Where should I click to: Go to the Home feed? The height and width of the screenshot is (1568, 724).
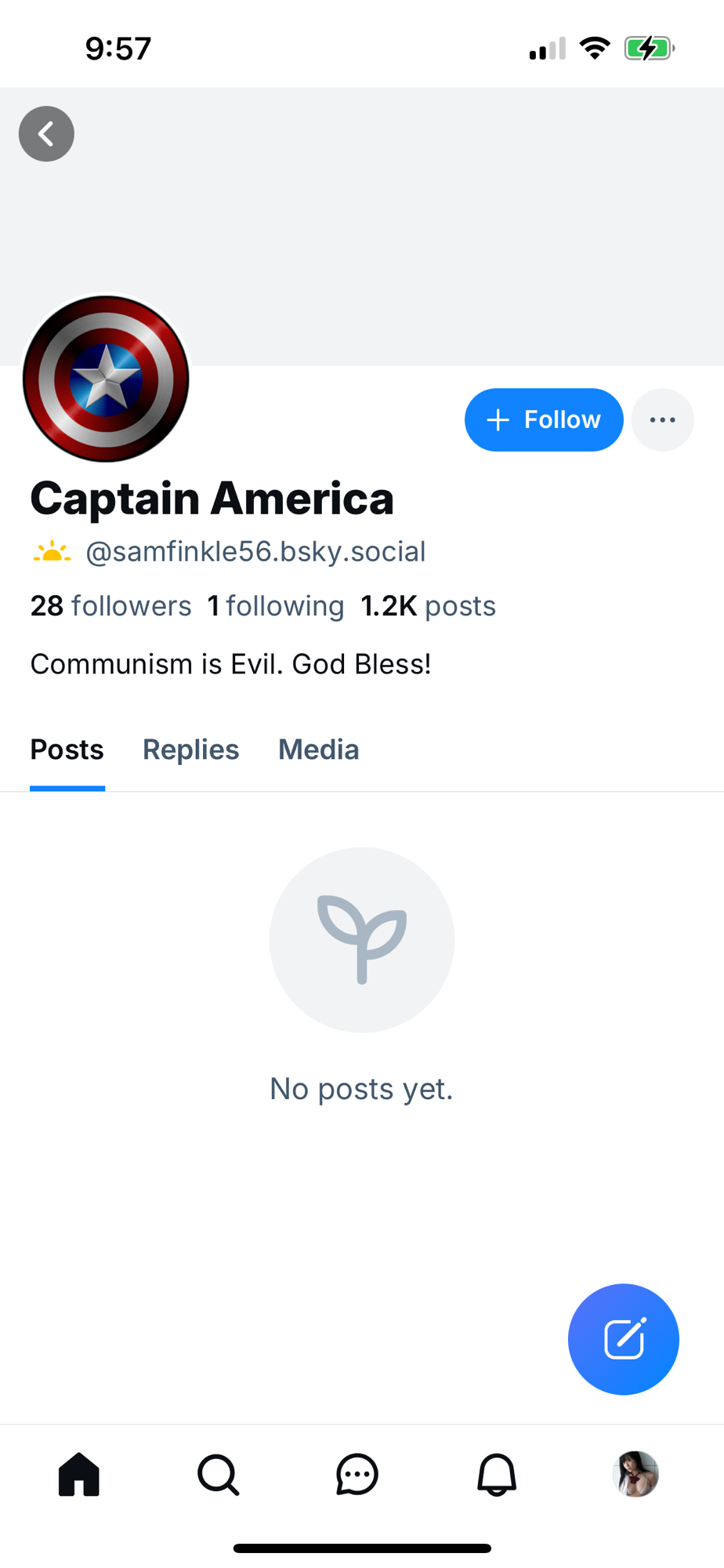click(x=79, y=1475)
